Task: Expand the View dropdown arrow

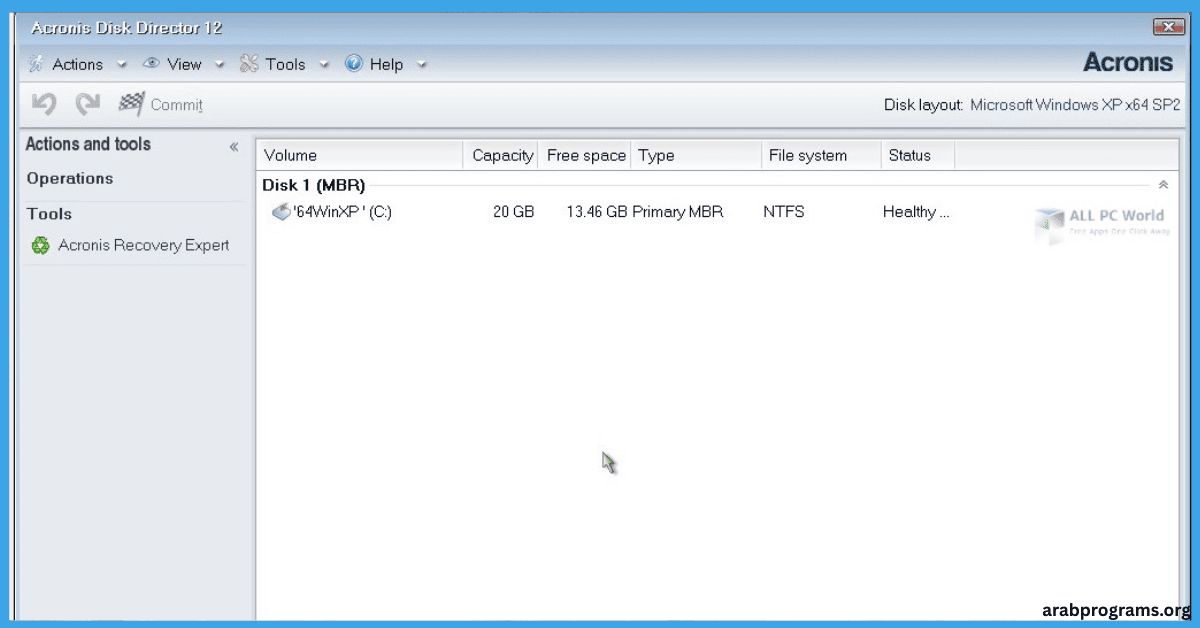Action: [219, 65]
